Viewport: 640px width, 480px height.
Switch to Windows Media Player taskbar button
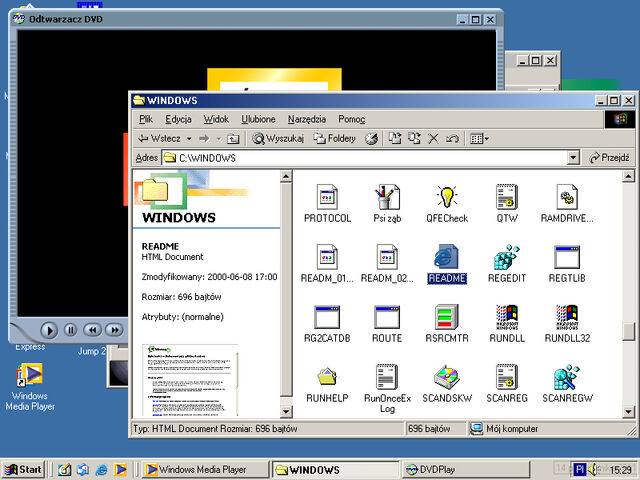(x=205, y=469)
